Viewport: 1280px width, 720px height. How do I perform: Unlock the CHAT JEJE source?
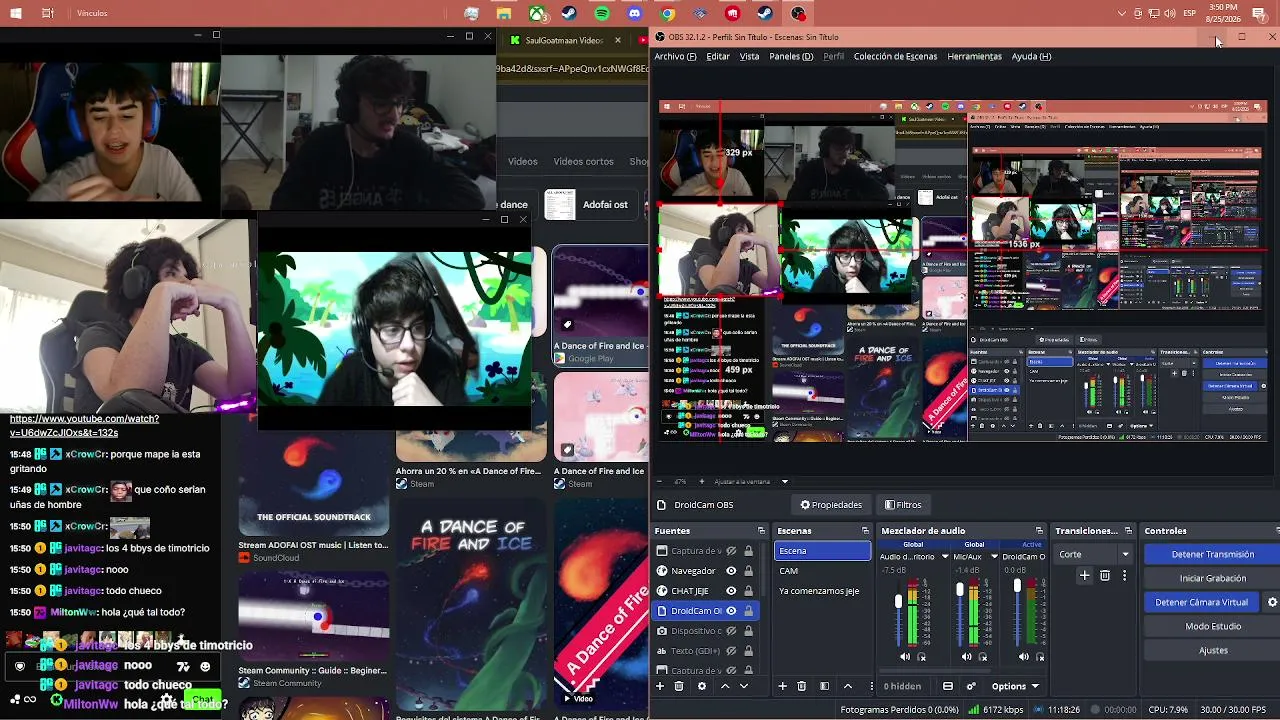[748, 591]
